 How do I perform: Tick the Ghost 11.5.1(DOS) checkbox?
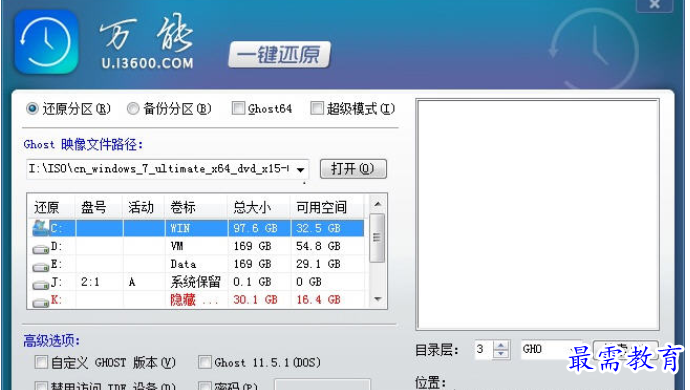click(205, 363)
